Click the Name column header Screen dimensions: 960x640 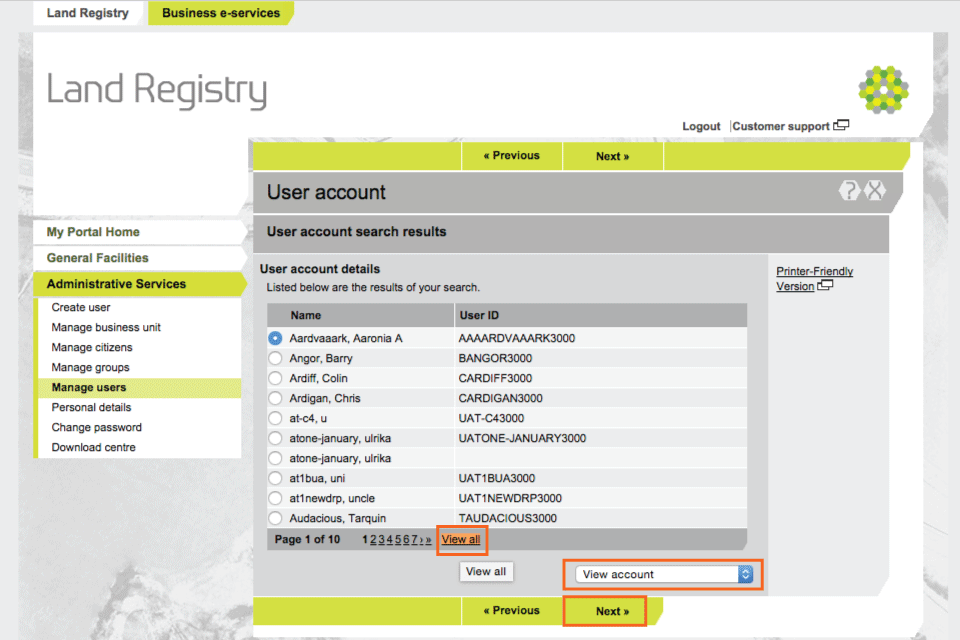[x=306, y=315]
